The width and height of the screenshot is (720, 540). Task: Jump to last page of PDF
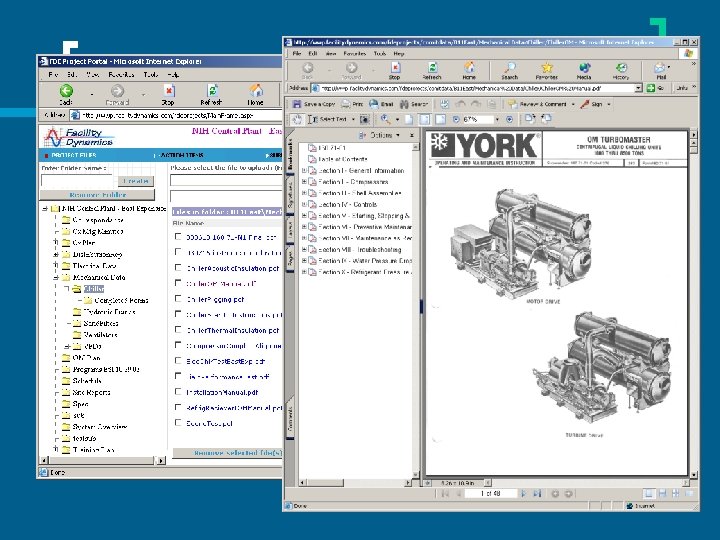point(537,494)
